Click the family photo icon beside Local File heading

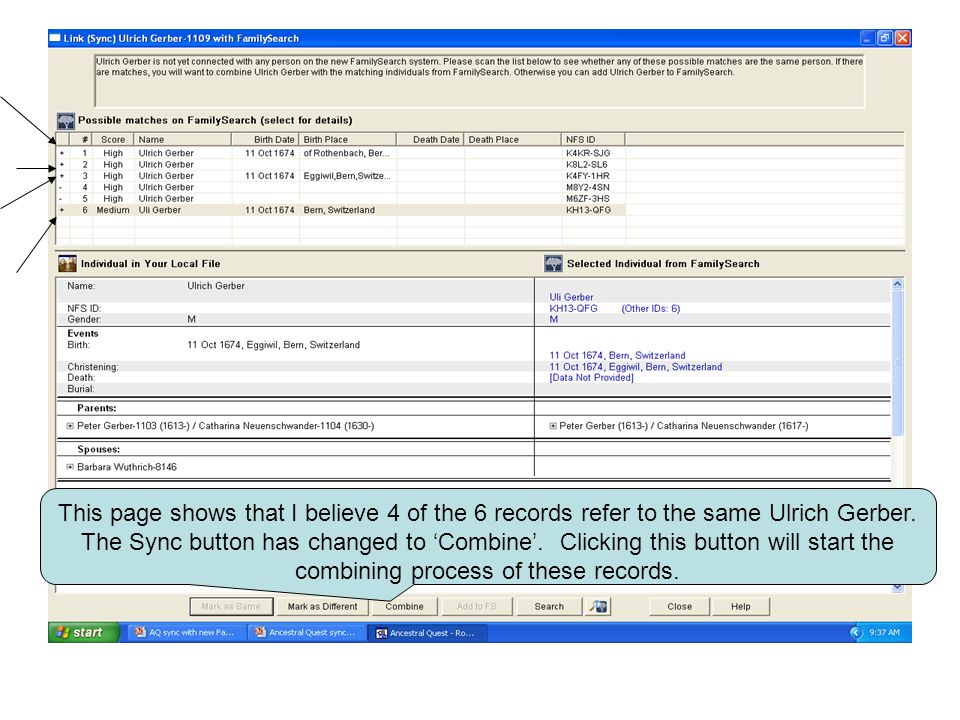67,264
